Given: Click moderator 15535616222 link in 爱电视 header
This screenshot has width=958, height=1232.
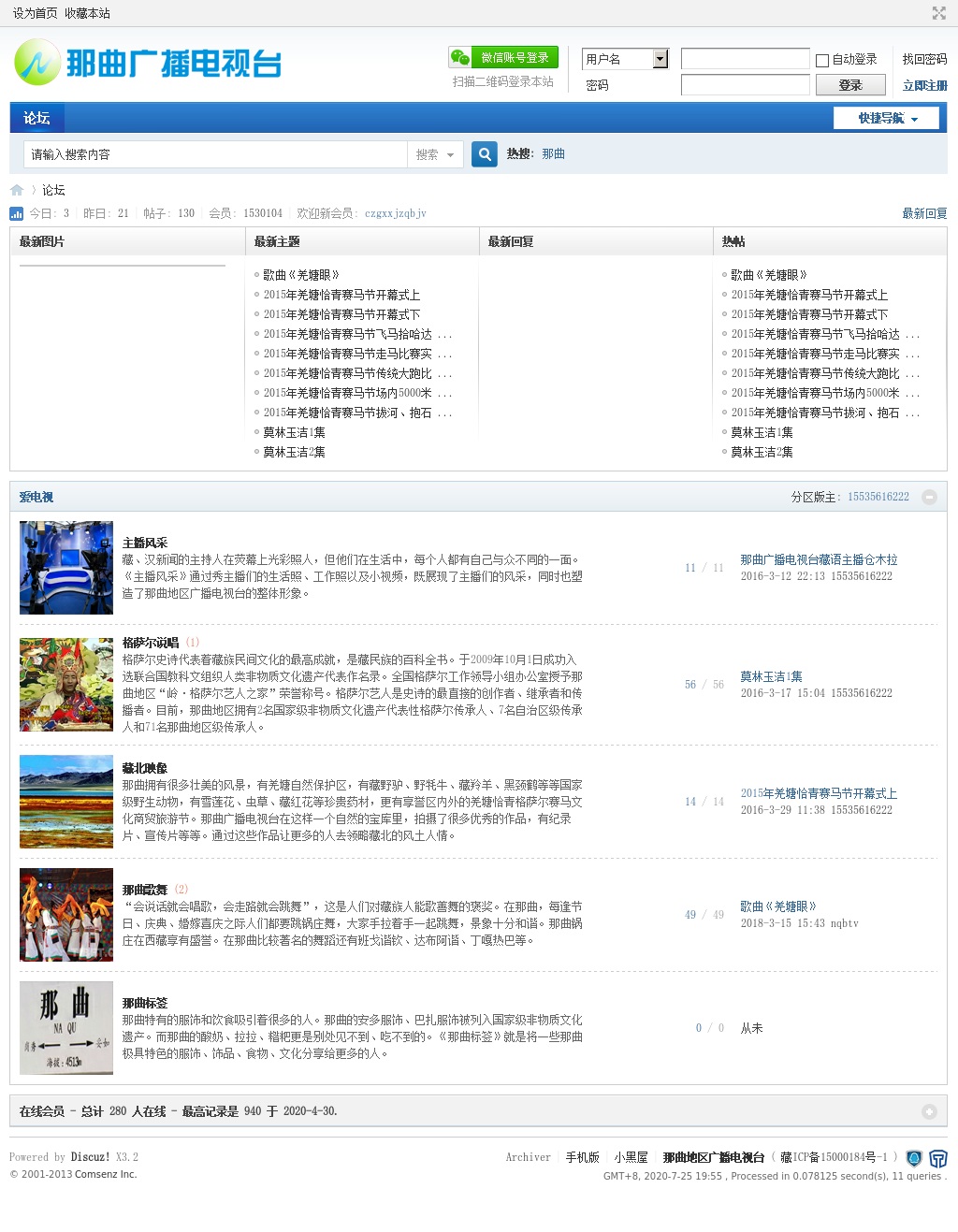Looking at the screenshot, I should click(x=878, y=497).
